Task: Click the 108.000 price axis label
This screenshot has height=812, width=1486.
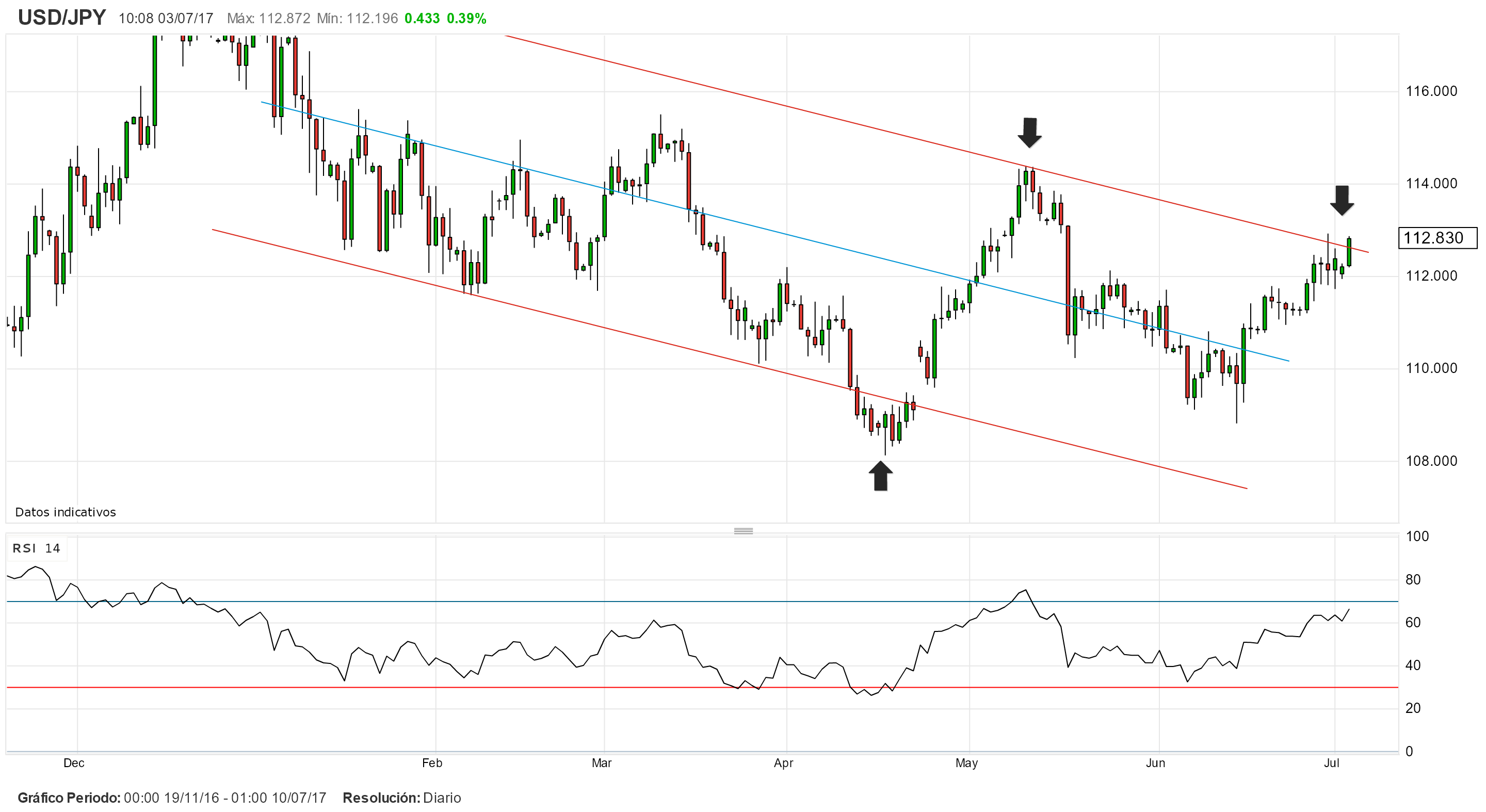Action: point(1432,461)
